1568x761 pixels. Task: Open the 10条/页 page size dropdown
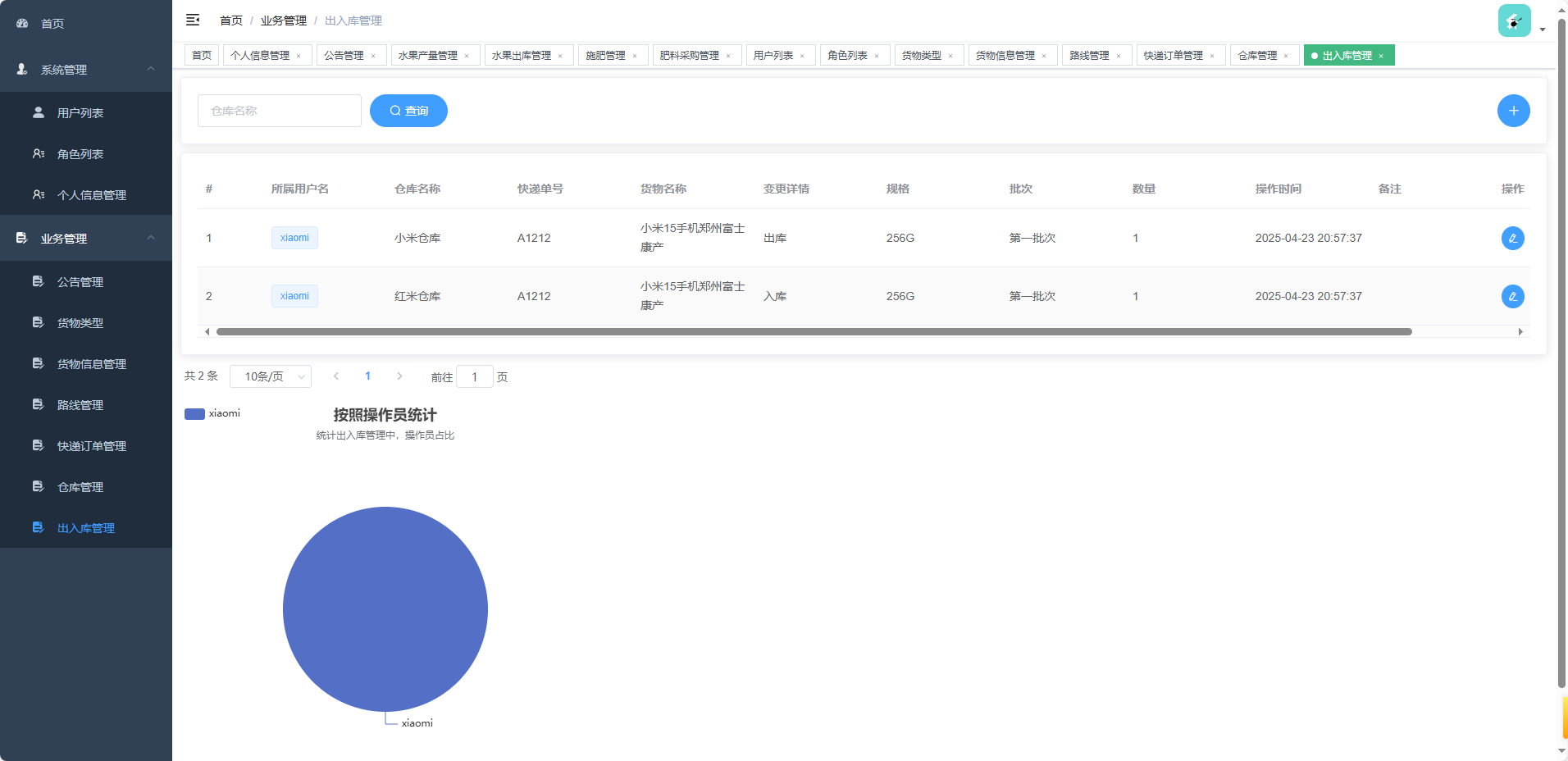click(x=271, y=376)
